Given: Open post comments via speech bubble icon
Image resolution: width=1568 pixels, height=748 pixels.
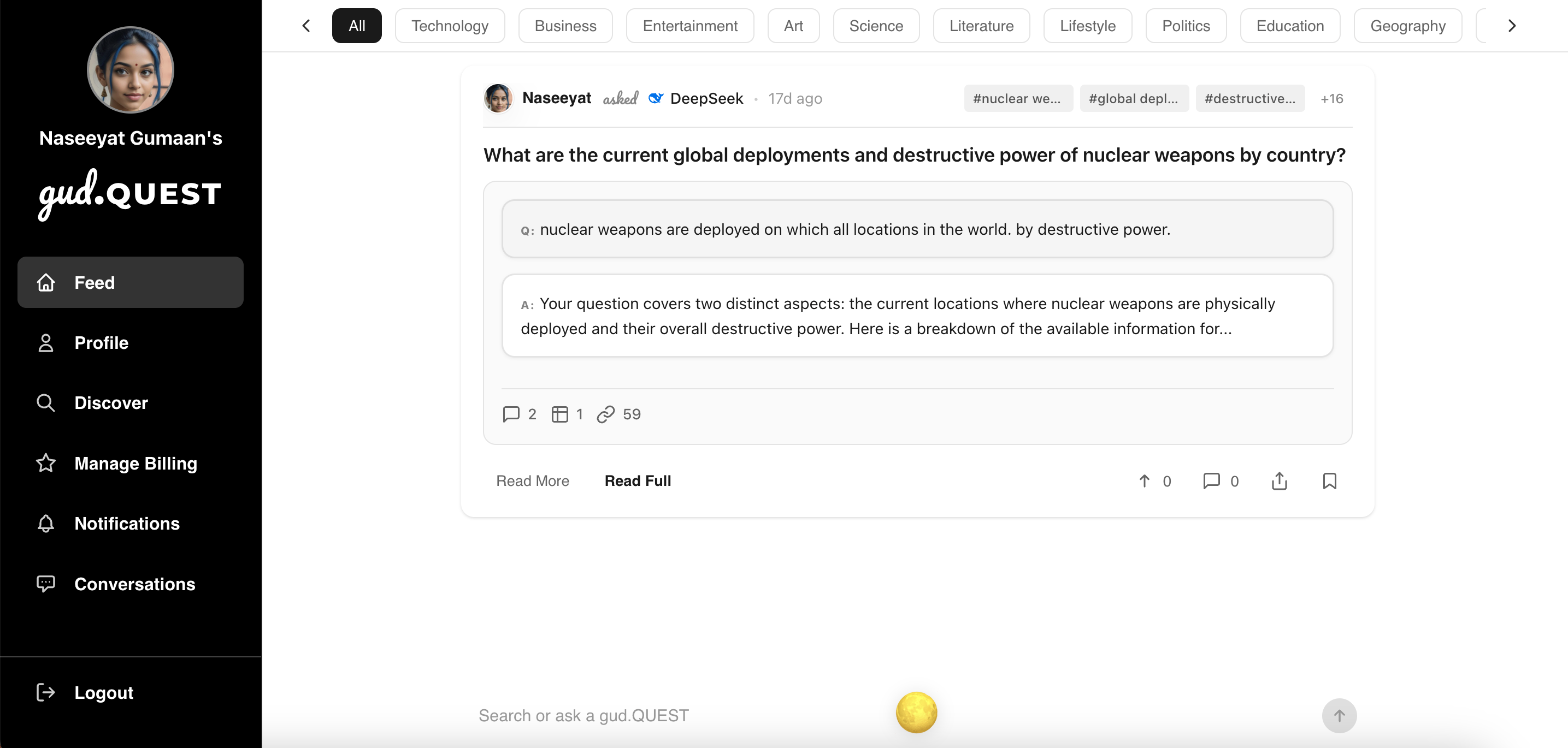Looking at the screenshot, I should coord(1211,481).
